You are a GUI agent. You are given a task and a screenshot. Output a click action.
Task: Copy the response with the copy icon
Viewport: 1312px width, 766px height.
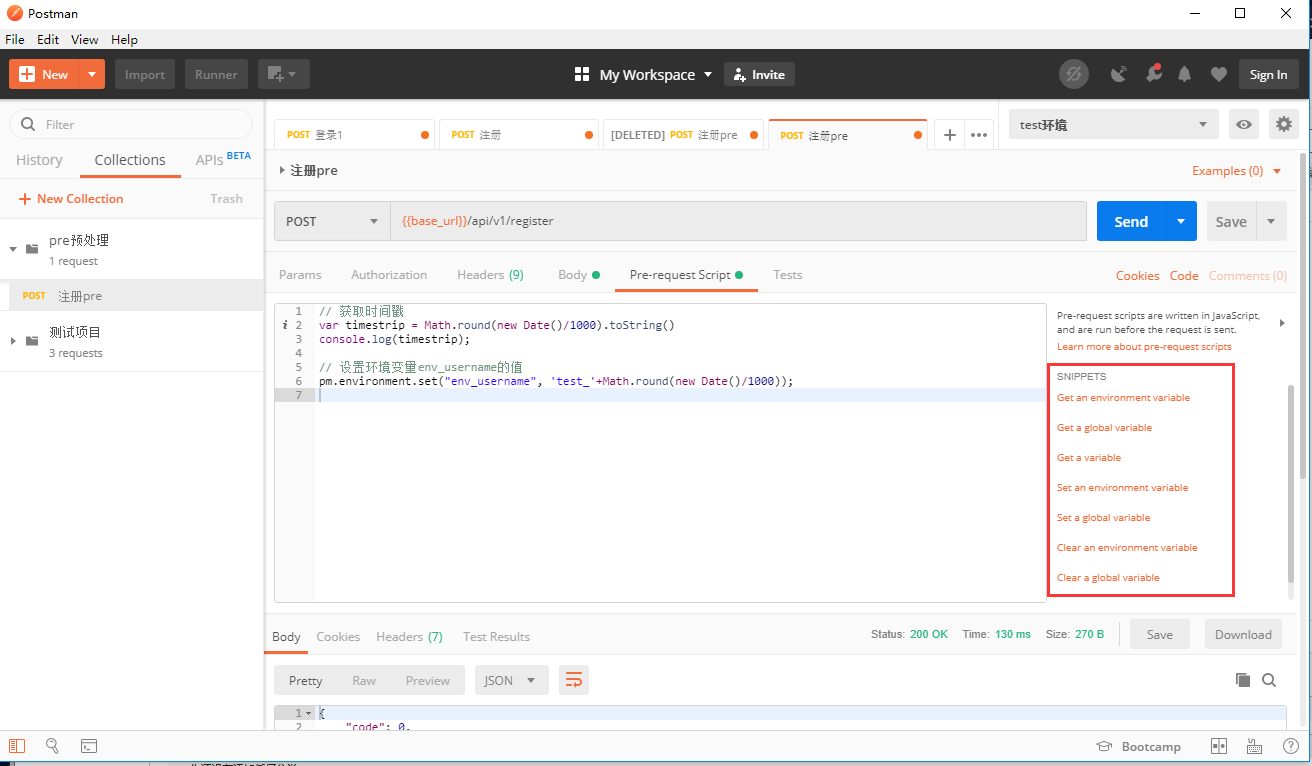point(1243,680)
